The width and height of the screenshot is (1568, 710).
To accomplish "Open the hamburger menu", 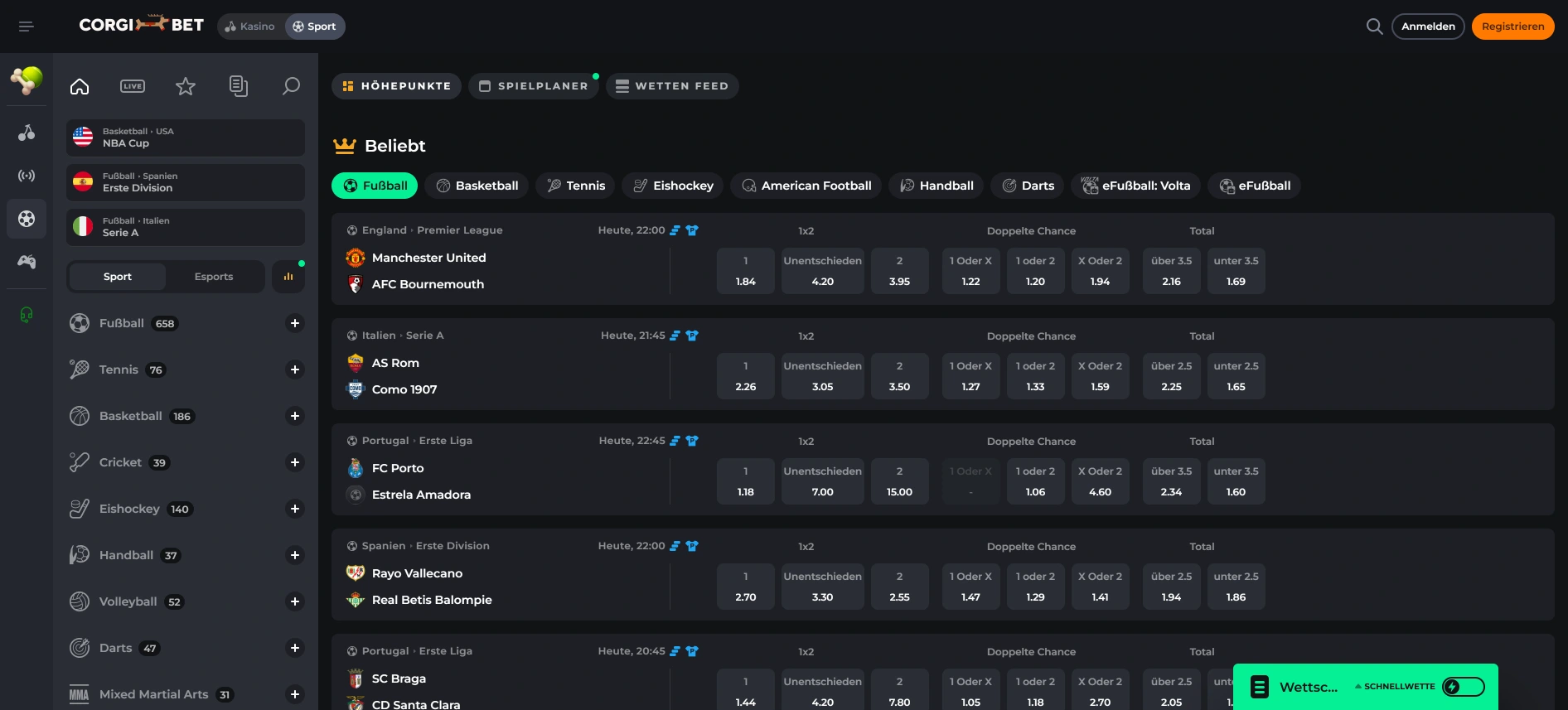I will pyautogui.click(x=27, y=27).
